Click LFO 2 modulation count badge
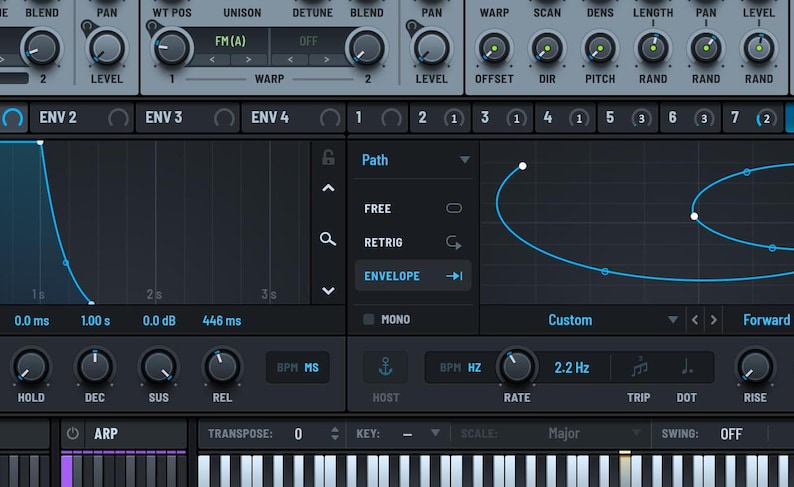The height and width of the screenshot is (487, 794). pos(454,118)
